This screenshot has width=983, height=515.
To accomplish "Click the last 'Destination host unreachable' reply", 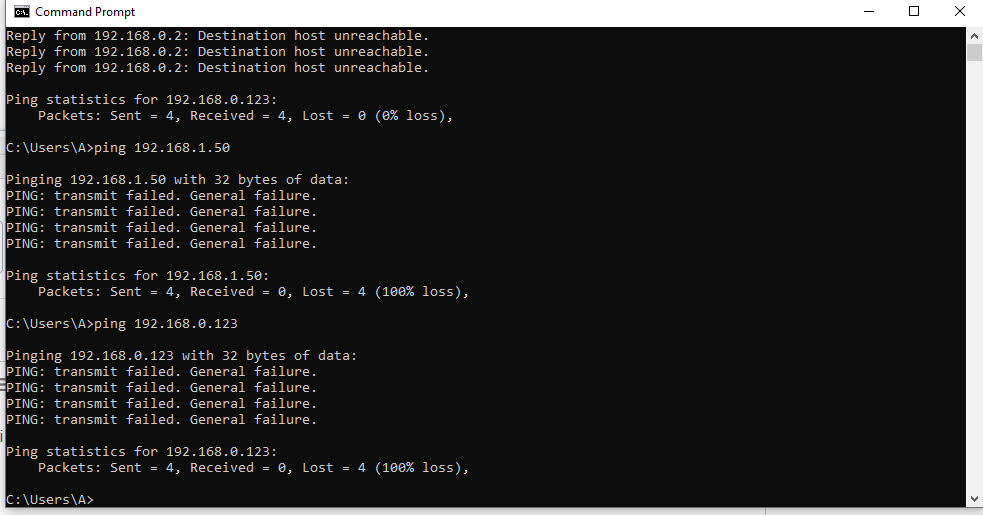I will [x=218, y=68].
